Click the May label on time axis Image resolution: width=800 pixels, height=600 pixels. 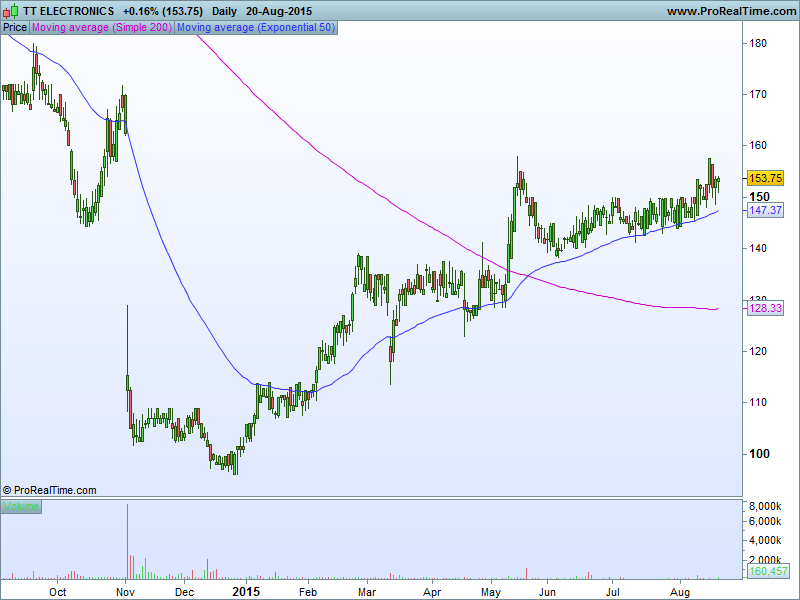tap(491, 592)
